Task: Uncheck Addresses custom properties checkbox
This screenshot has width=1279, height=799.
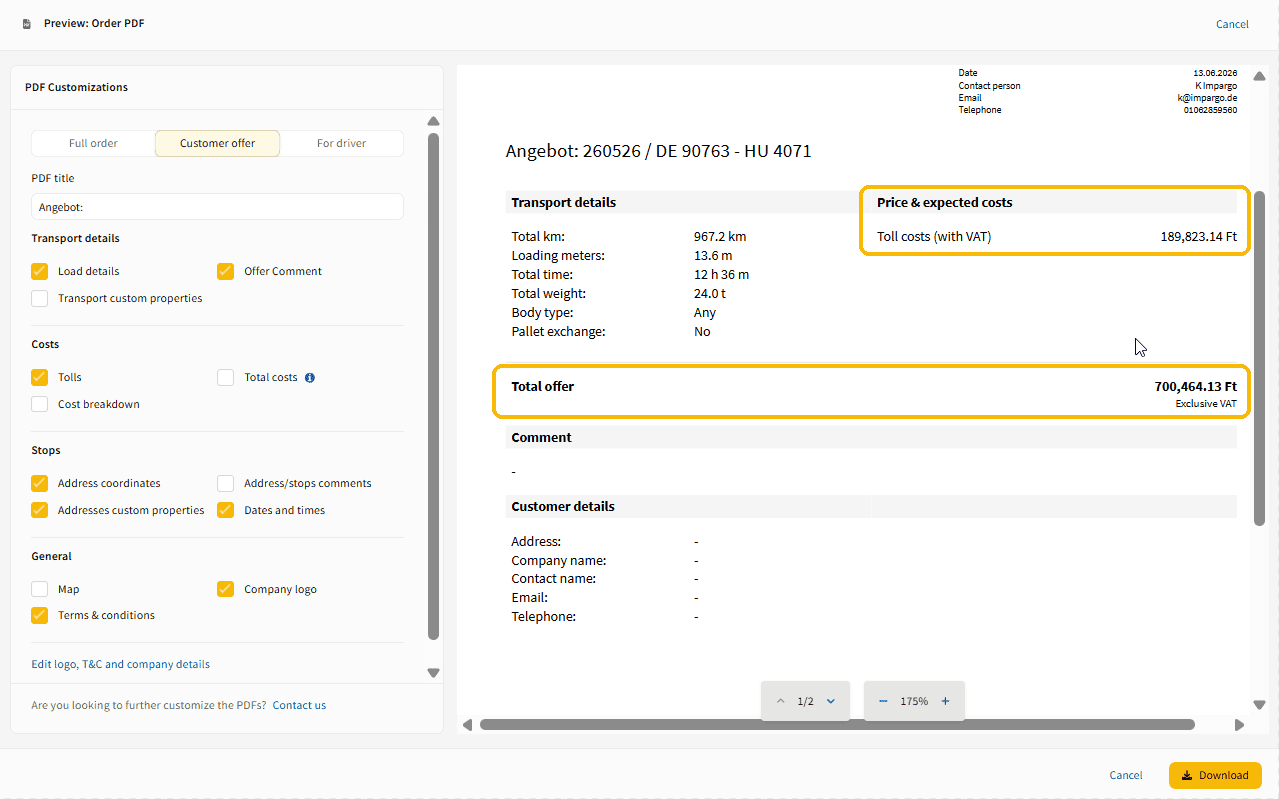Action: tap(39, 510)
